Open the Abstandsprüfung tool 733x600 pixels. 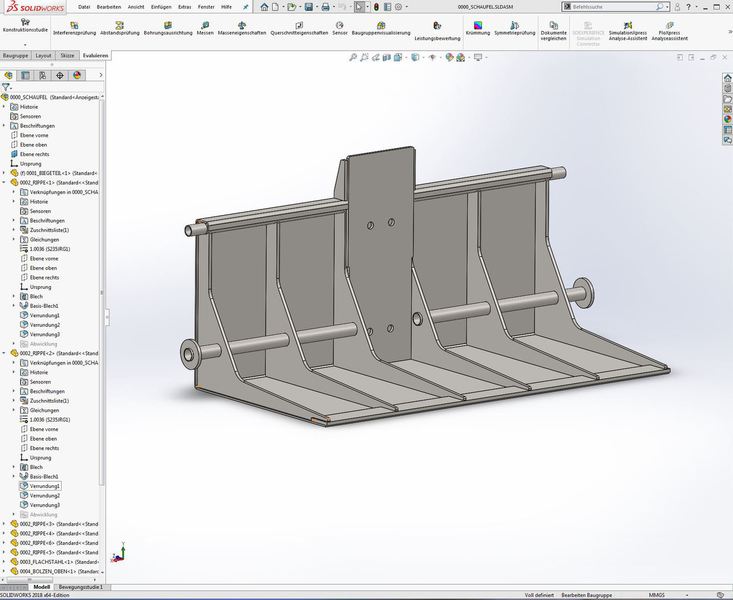click(120, 29)
